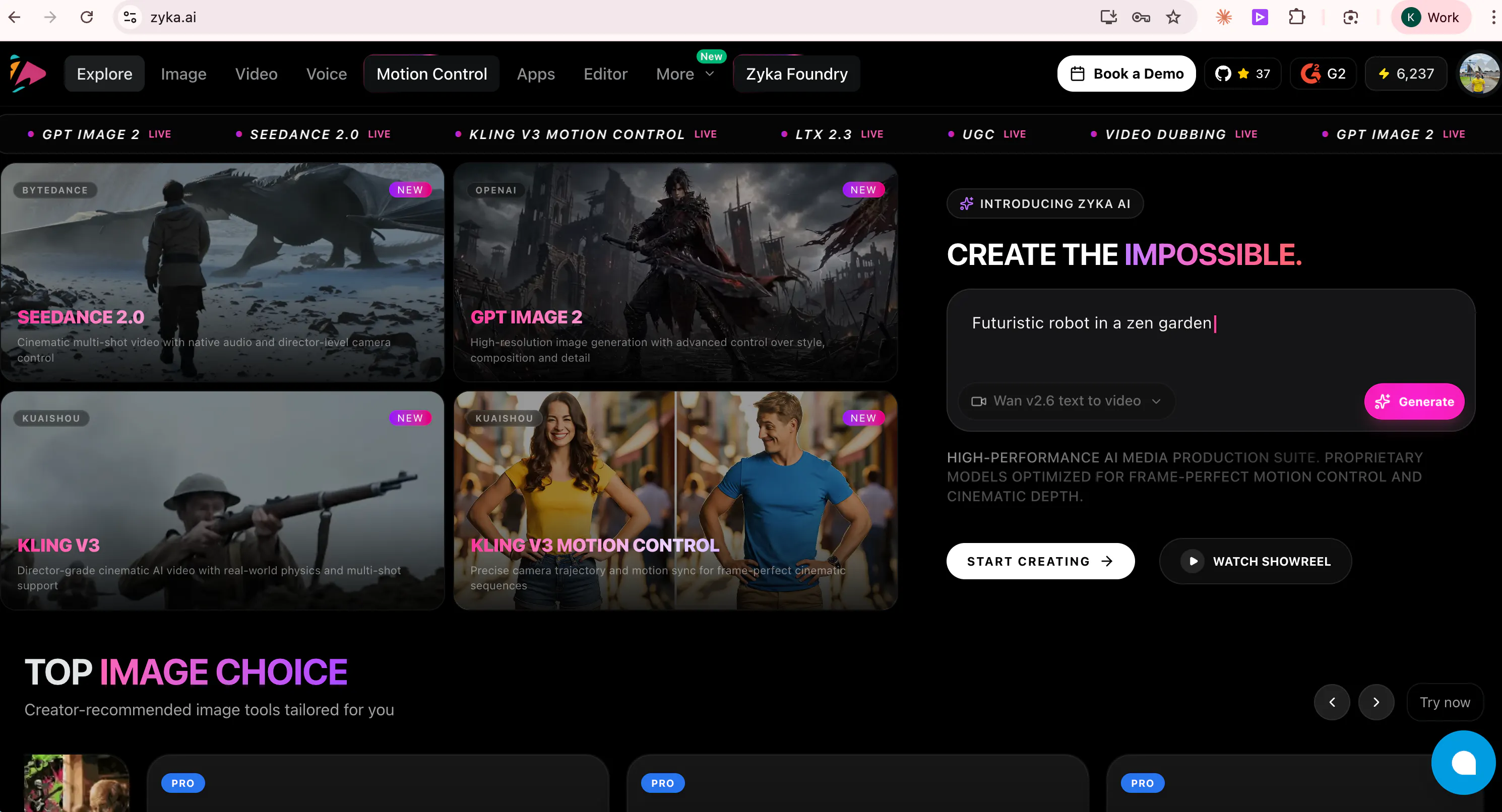The height and width of the screenshot is (812, 1502).
Task: Open the password key icon
Action: [x=1141, y=18]
